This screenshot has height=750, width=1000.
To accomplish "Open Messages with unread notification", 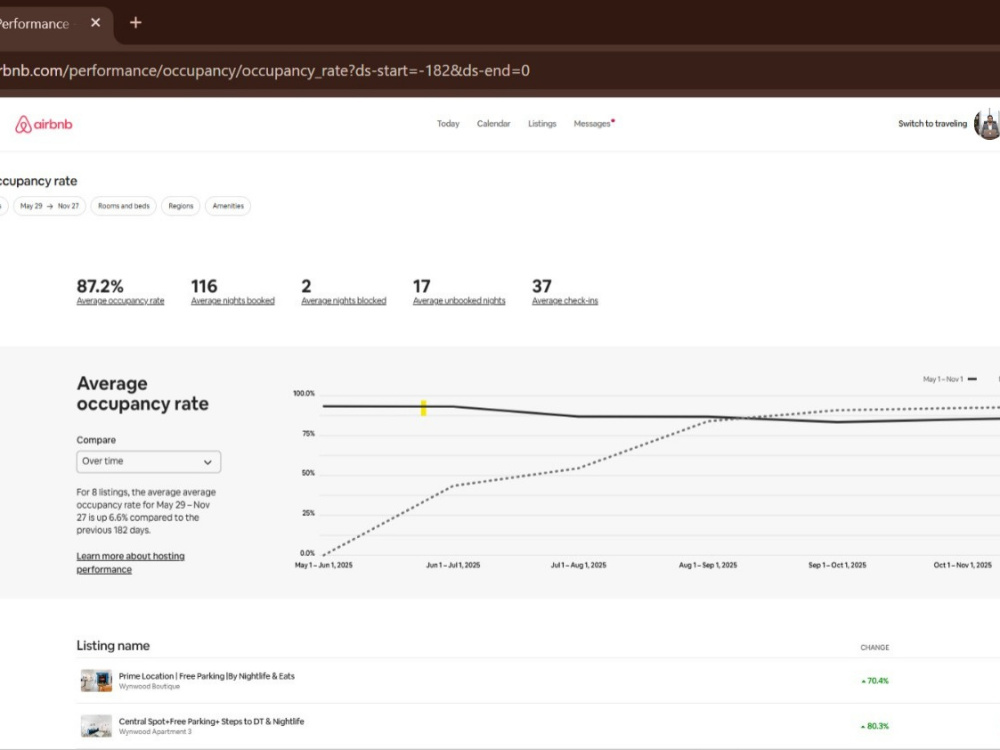I will pyautogui.click(x=593, y=124).
